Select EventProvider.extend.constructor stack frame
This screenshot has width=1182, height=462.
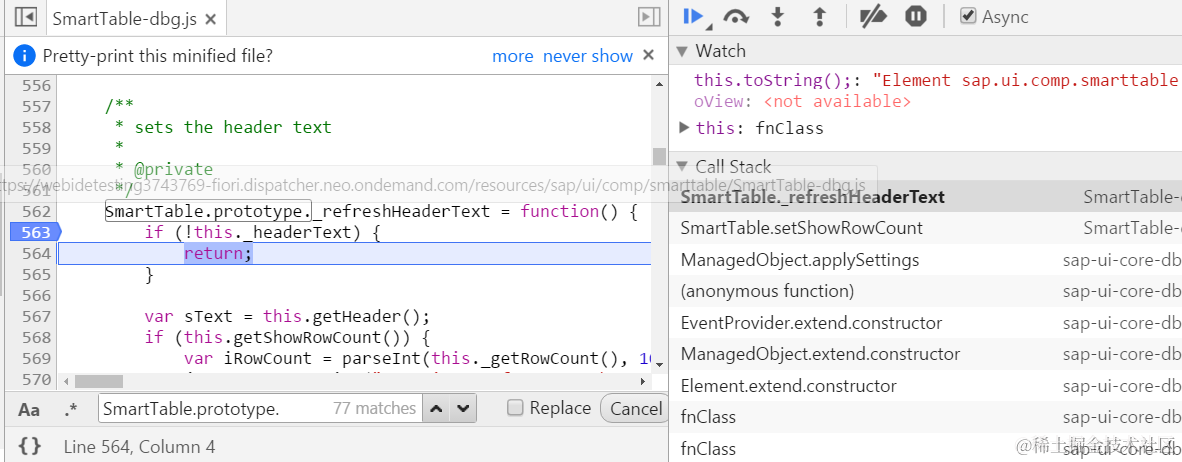pyautogui.click(x=926, y=323)
